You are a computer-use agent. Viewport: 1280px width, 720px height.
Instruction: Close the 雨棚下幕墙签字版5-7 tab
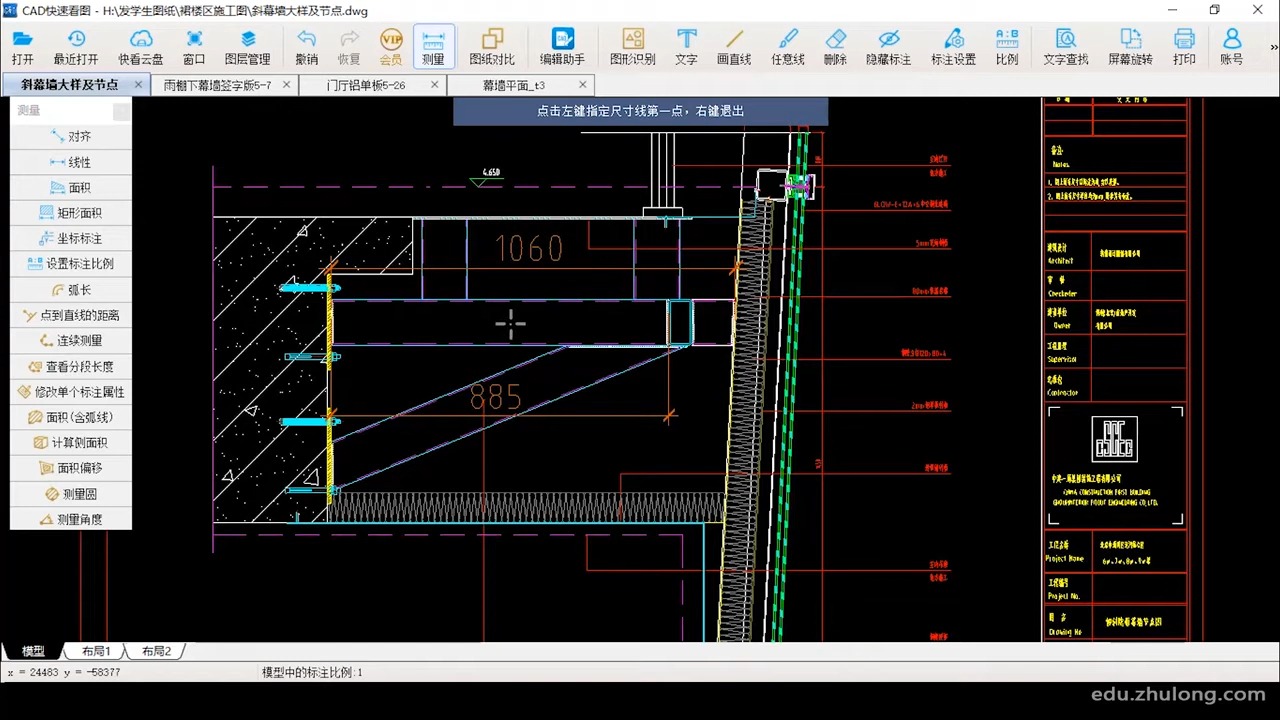[286, 85]
